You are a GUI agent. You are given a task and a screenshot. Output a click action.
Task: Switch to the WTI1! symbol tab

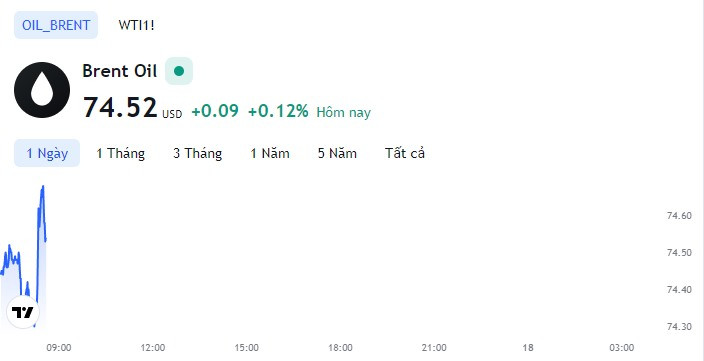(x=136, y=25)
